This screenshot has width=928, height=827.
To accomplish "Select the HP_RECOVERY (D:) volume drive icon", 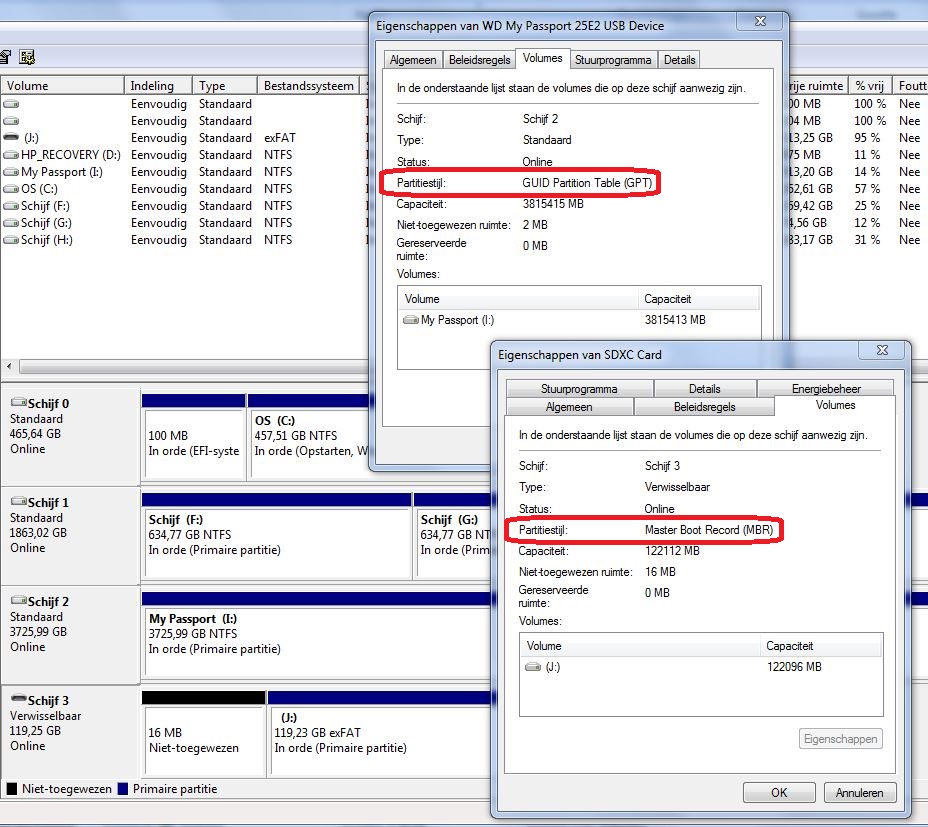I will coord(11,155).
